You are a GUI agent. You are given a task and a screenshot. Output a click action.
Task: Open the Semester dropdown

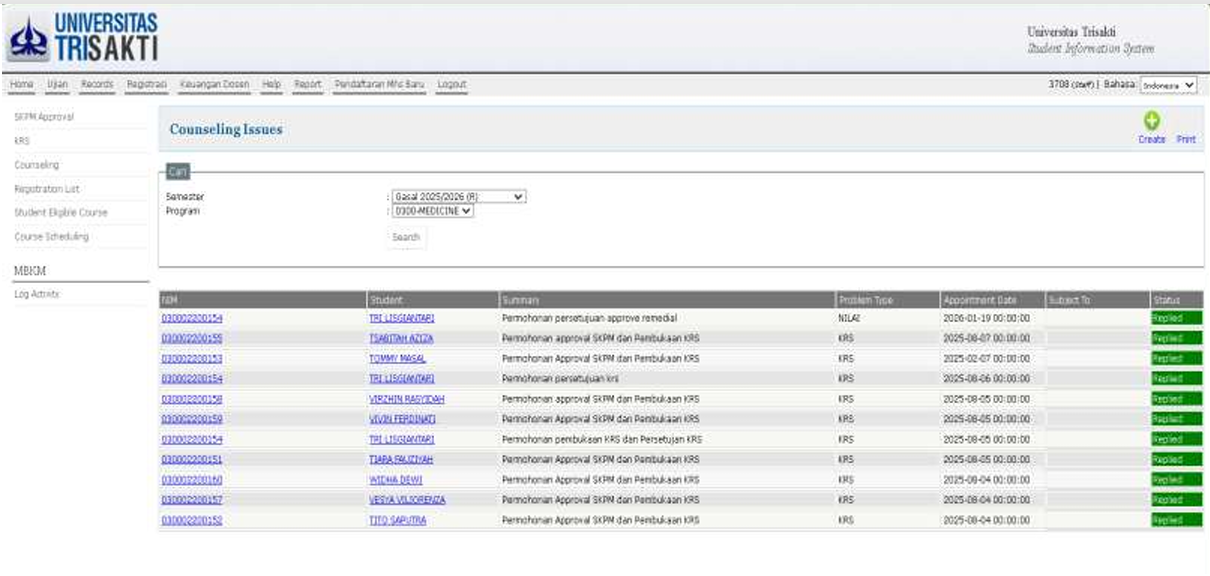click(x=458, y=197)
